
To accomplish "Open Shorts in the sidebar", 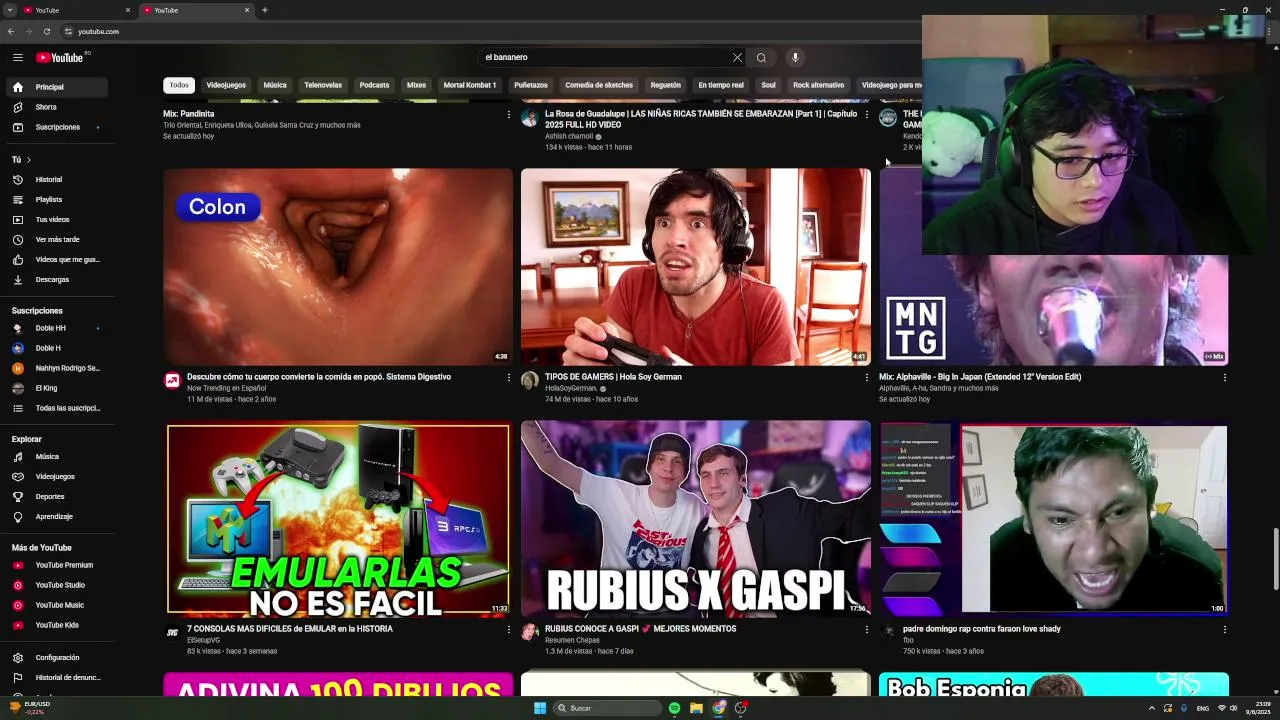I will coord(57,107).
